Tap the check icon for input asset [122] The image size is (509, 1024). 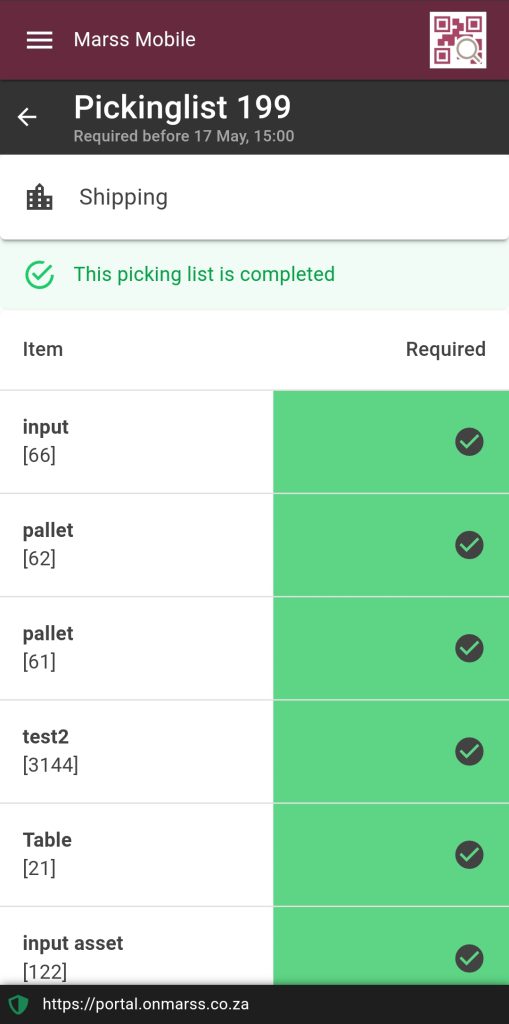point(469,958)
